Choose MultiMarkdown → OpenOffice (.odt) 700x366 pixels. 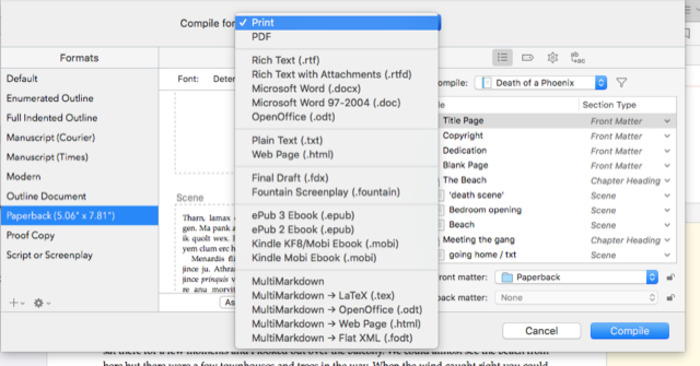(338, 310)
